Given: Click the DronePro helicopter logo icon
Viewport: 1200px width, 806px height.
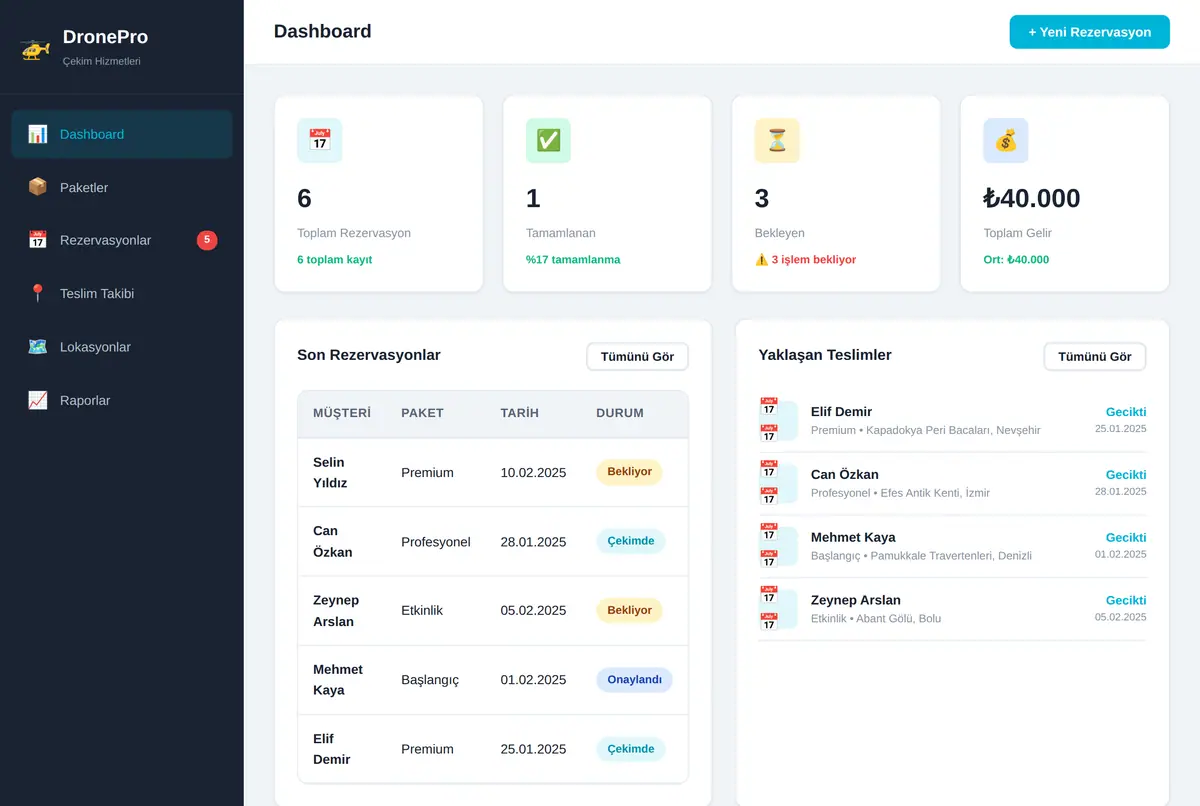Looking at the screenshot, I should [x=35, y=48].
